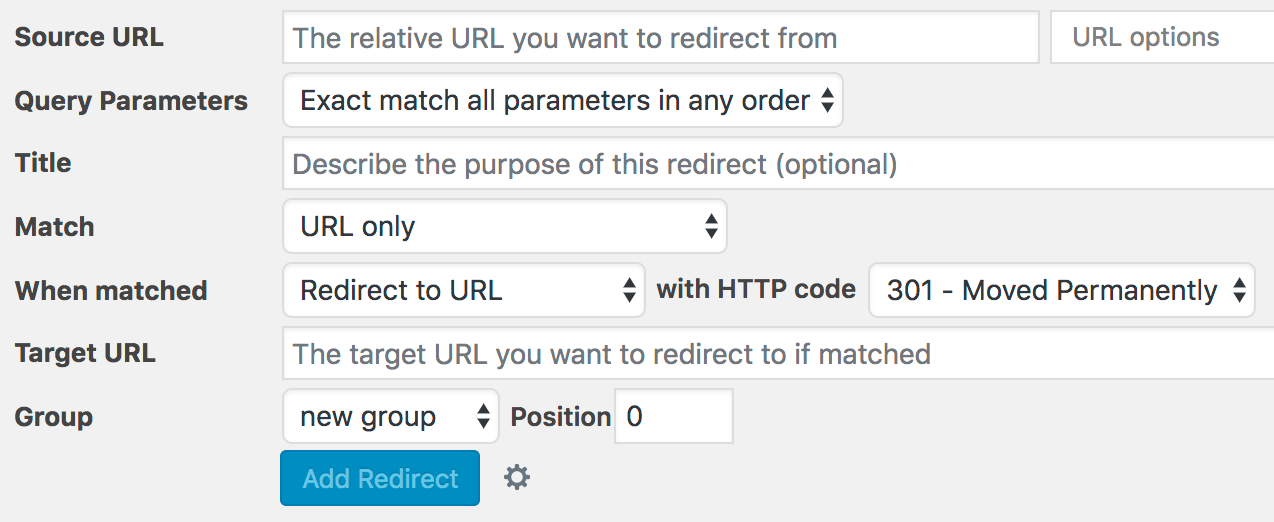
Task: Click the 'Query Parameters' label text
Action: pyautogui.click(x=131, y=101)
